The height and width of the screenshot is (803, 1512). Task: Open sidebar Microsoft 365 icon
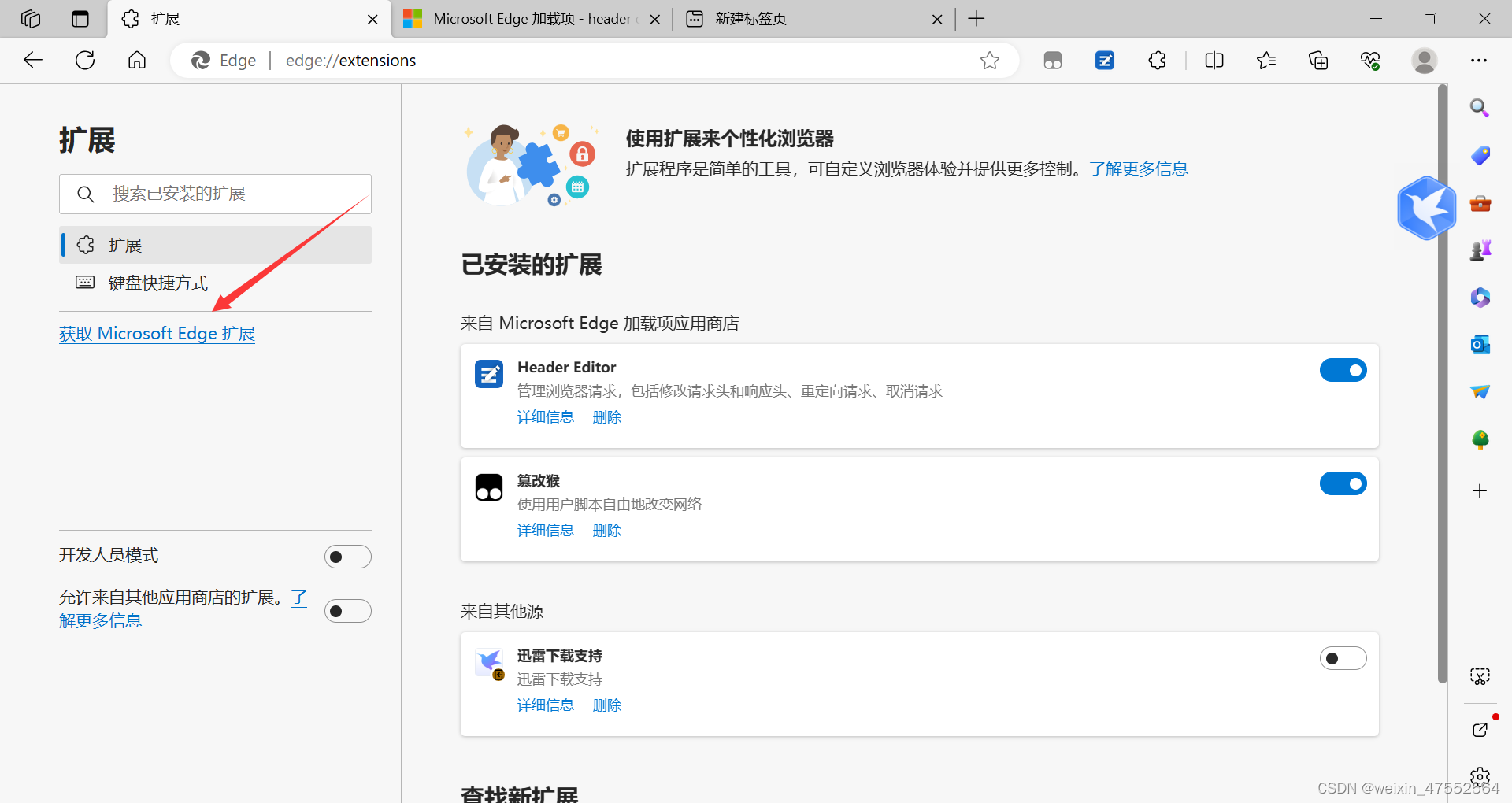pos(1480,298)
